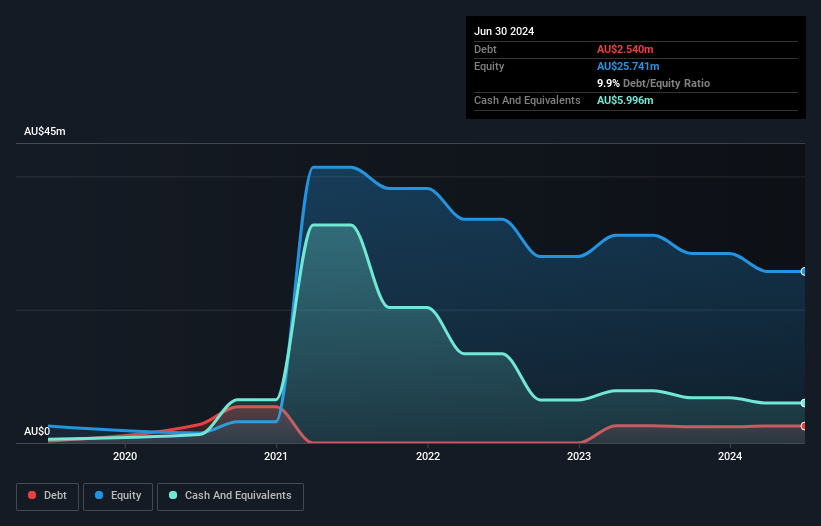Select the teal Cash endpoint marker
Viewport: 821px width, 526px height.
coord(804,403)
